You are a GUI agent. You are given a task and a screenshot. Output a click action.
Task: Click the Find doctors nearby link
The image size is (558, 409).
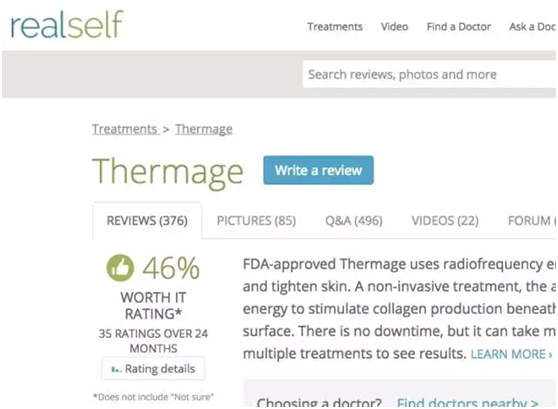coord(468,403)
